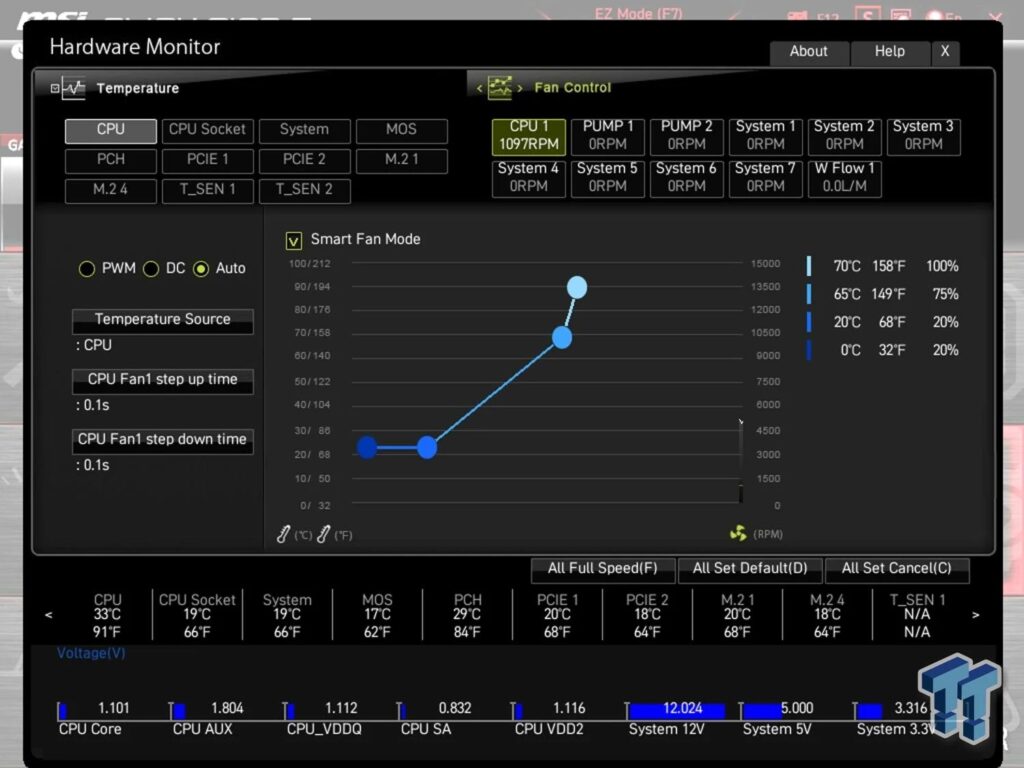Select the System 1 fan header
Viewport: 1024px width, 768px height.
pyautogui.click(x=766, y=136)
